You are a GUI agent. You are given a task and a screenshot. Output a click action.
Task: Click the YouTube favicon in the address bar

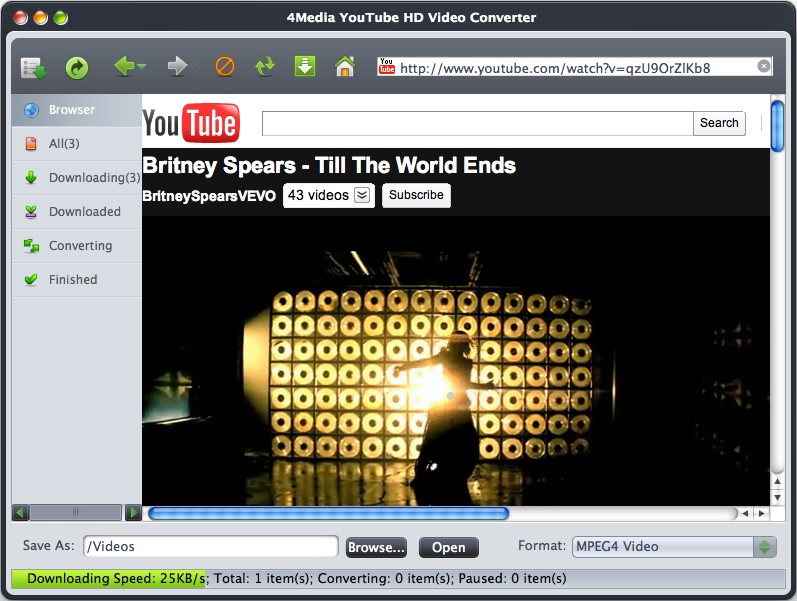point(386,67)
